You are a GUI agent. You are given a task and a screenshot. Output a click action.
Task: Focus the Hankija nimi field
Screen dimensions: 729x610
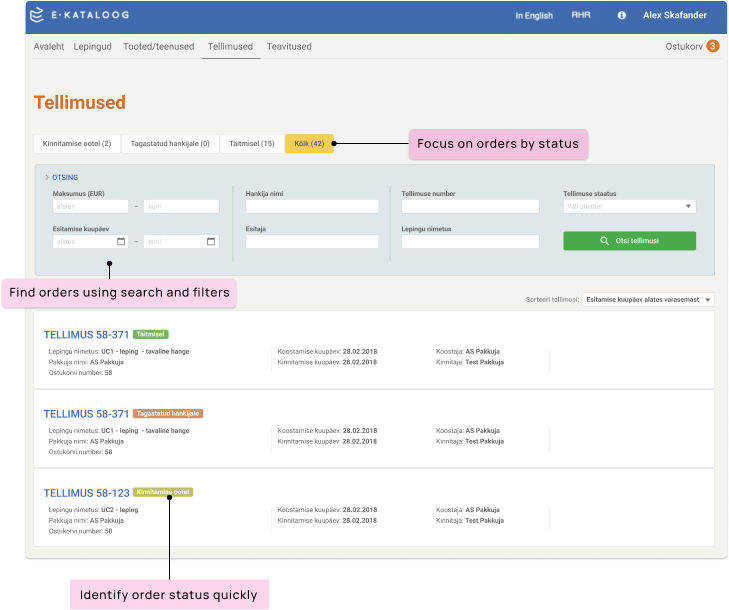312,206
